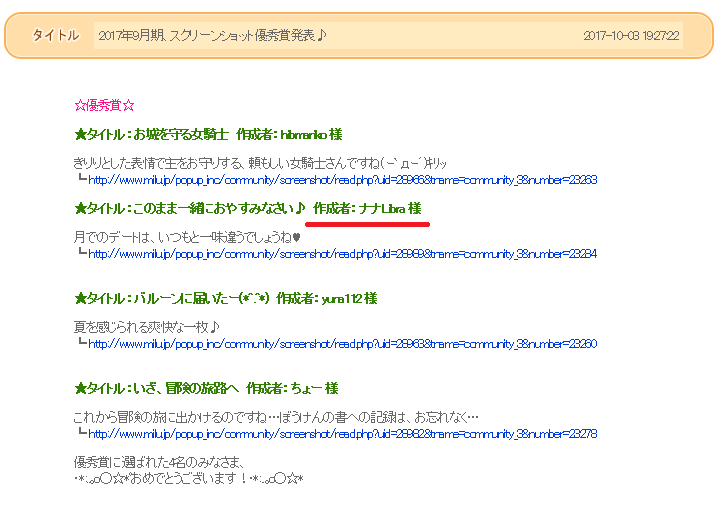Click the おめでとうございます congratulation line

tap(188, 479)
